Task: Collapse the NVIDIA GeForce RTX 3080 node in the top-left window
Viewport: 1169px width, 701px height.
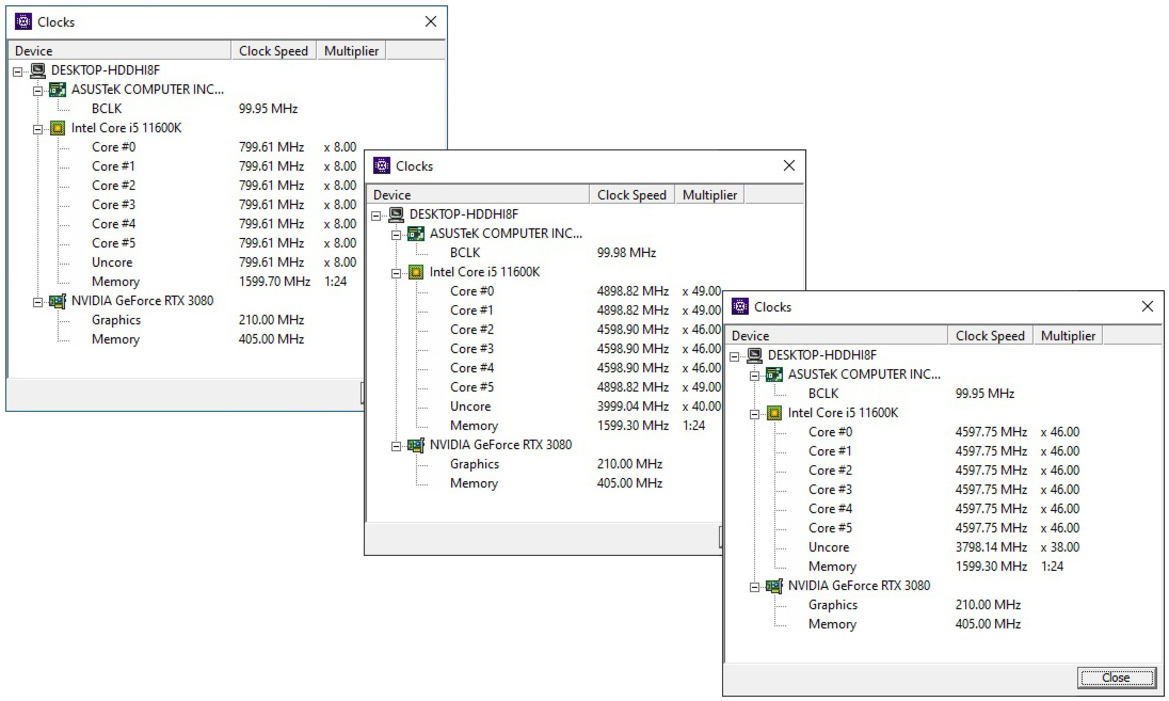Action: click(x=37, y=302)
